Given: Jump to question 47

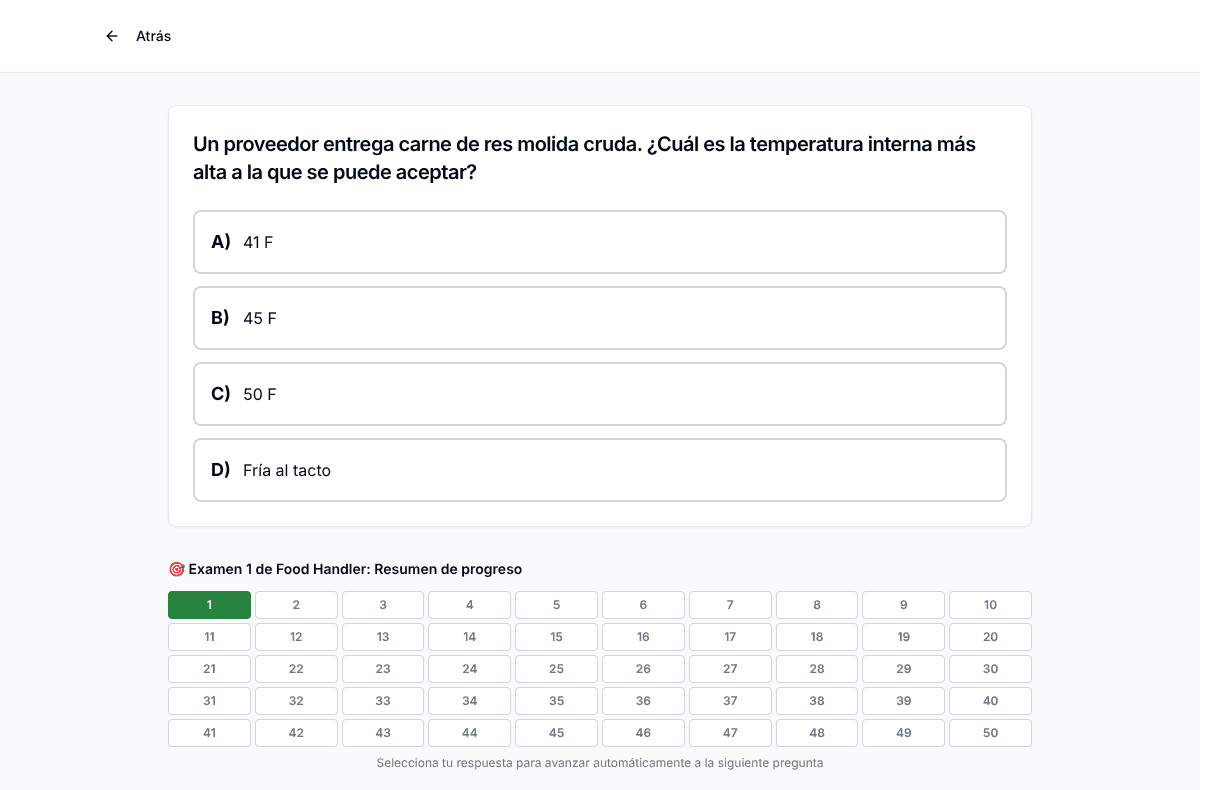Looking at the screenshot, I should [730, 733].
